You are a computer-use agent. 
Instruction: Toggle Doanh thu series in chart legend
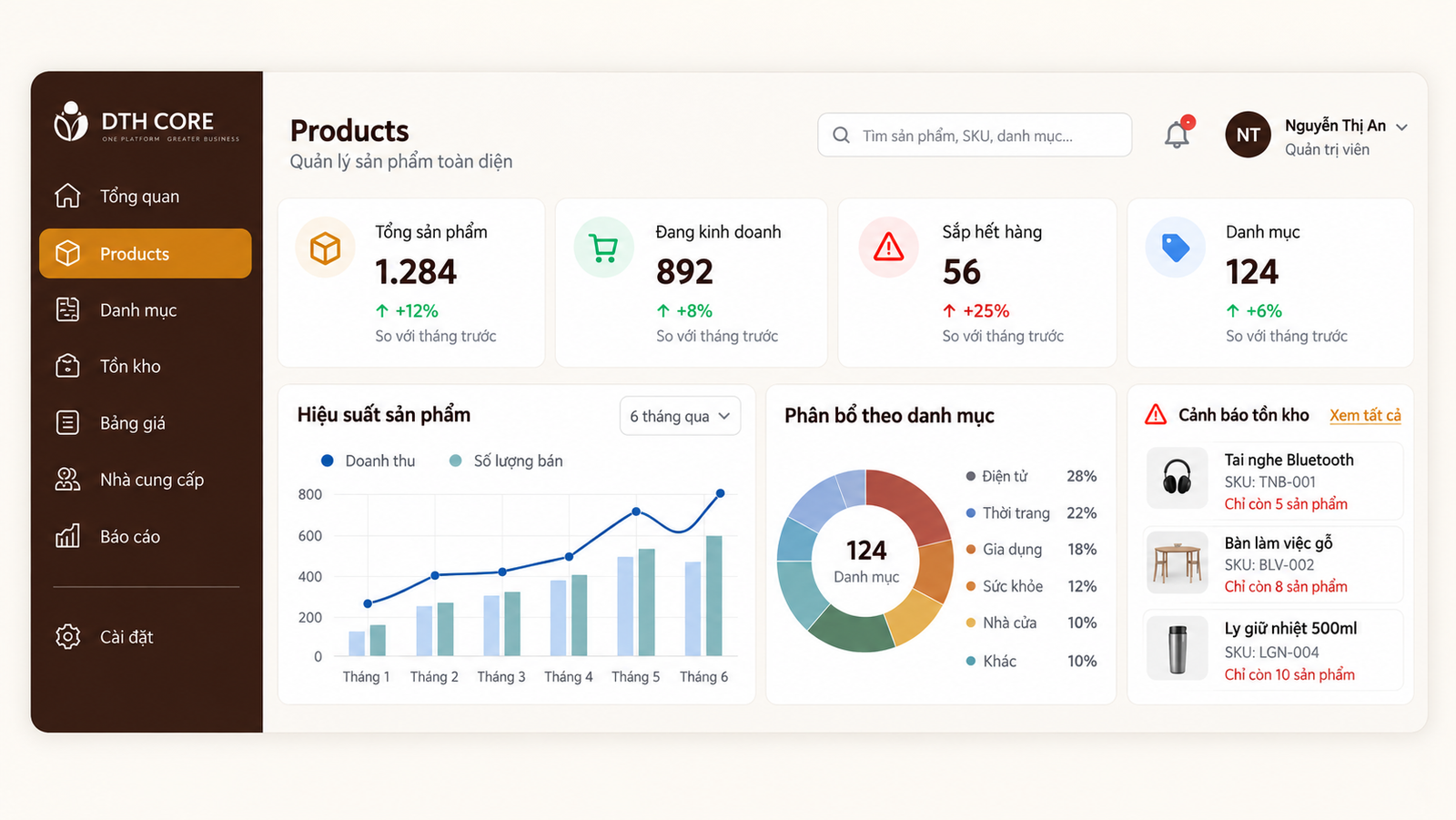tap(369, 461)
